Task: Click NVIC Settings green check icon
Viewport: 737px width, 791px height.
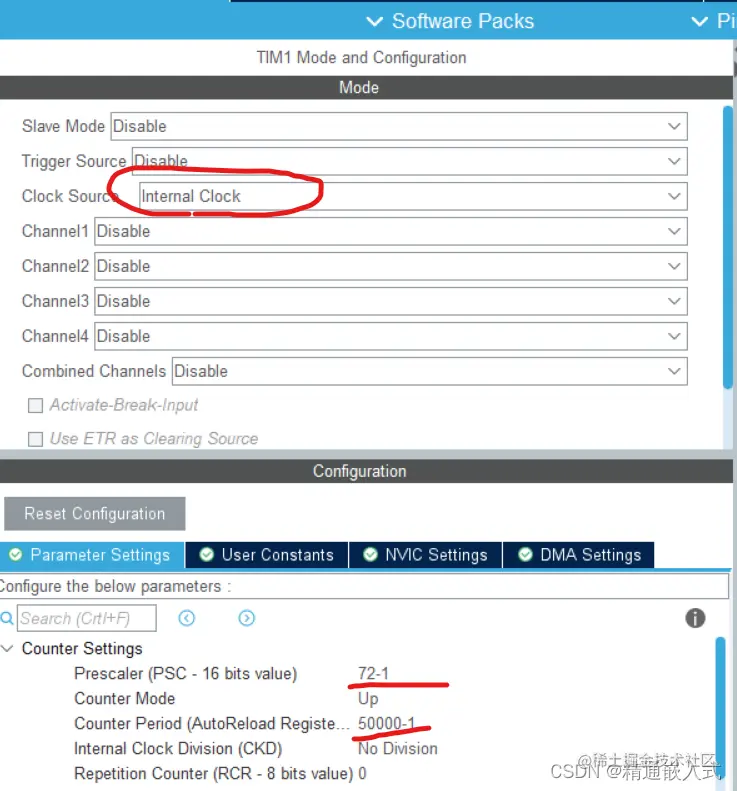Action: [x=370, y=555]
